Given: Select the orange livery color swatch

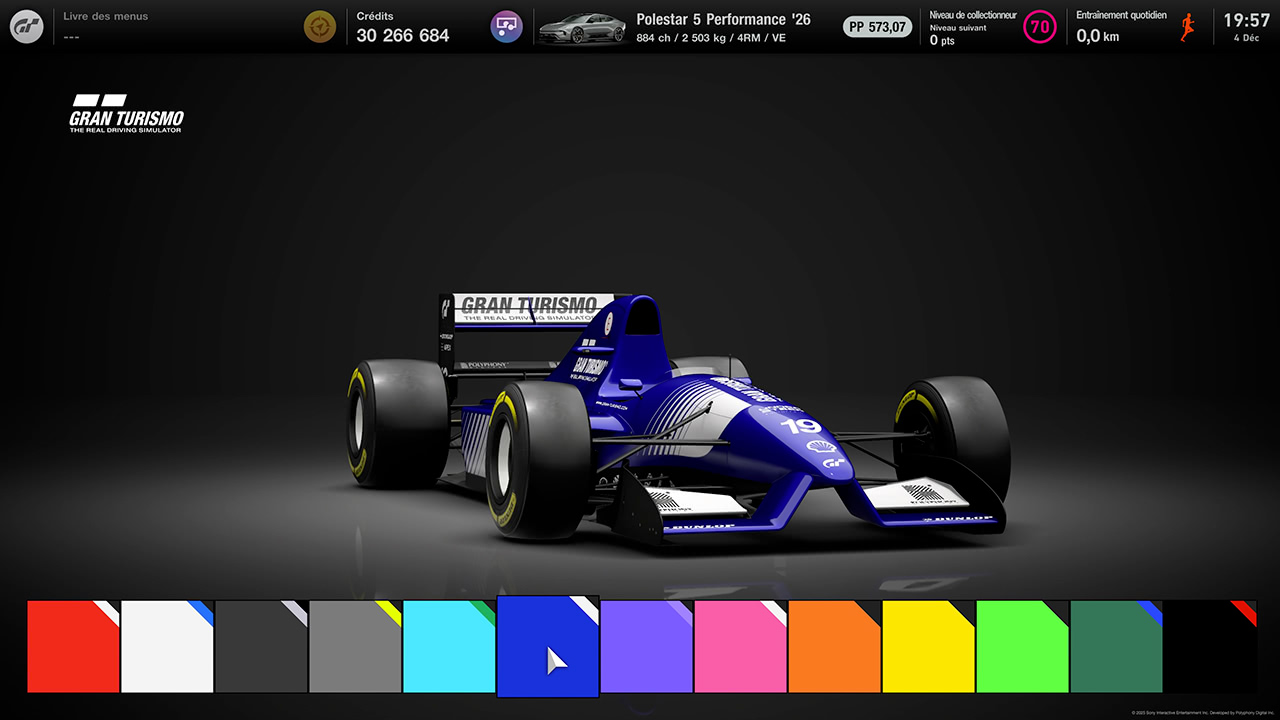Looking at the screenshot, I should click(834, 646).
